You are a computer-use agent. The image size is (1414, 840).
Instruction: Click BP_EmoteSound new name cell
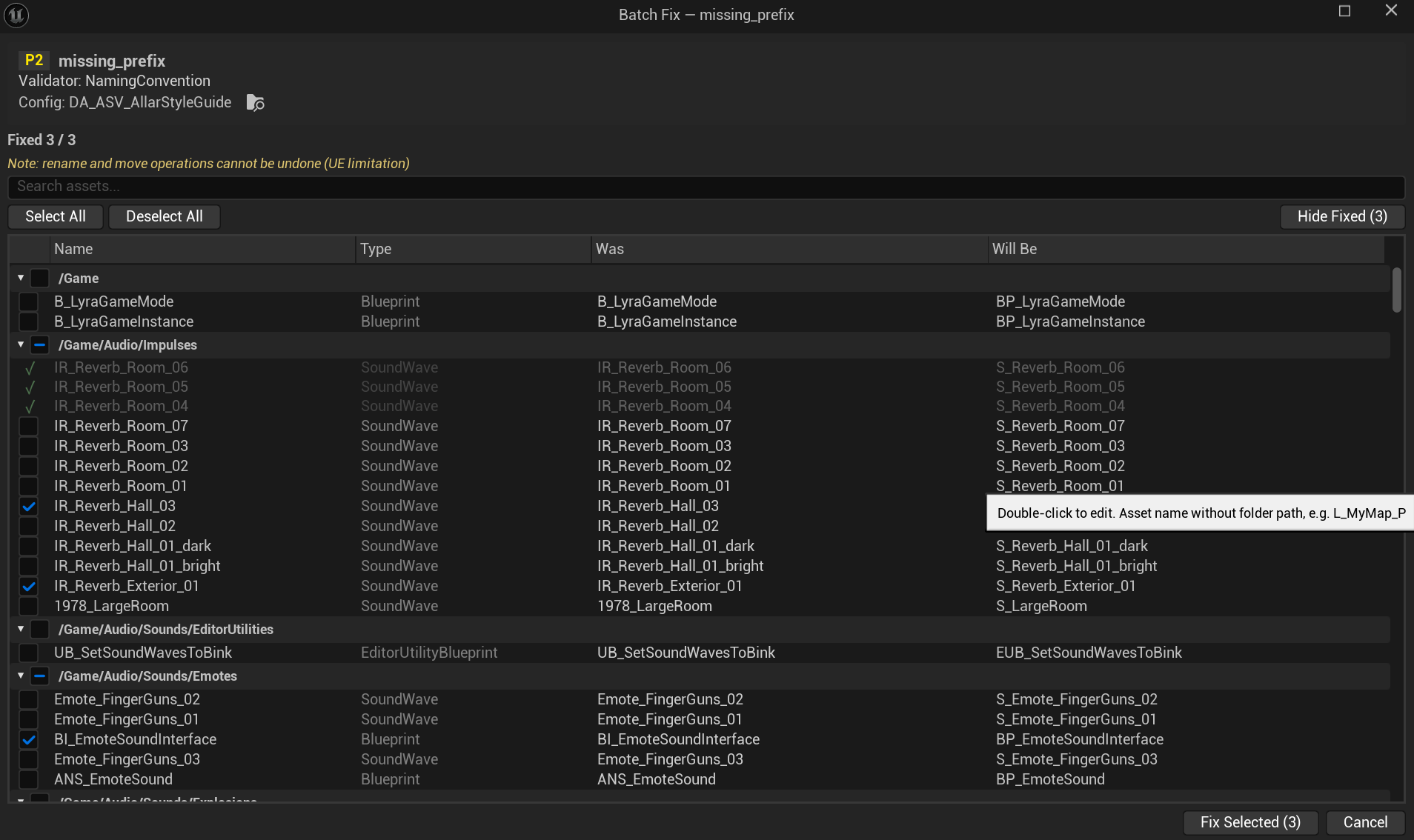[1050, 779]
